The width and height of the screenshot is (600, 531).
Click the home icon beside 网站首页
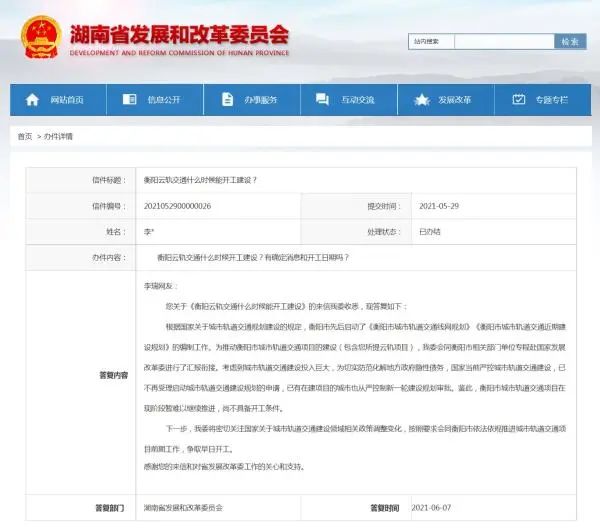click(33, 100)
